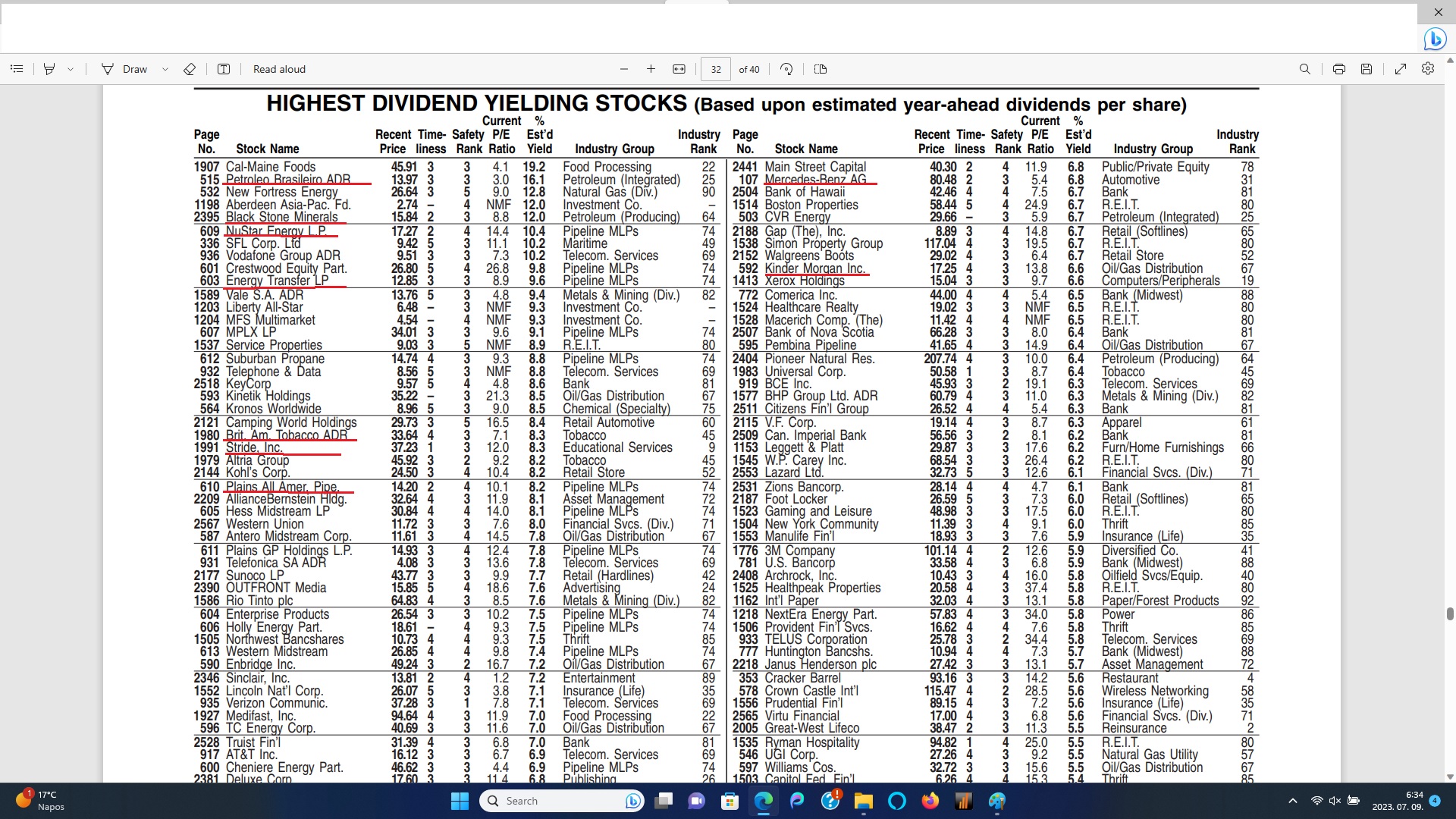The height and width of the screenshot is (819, 1456).
Task: Click the Western Union stock name
Action: click(x=265, y=524)
